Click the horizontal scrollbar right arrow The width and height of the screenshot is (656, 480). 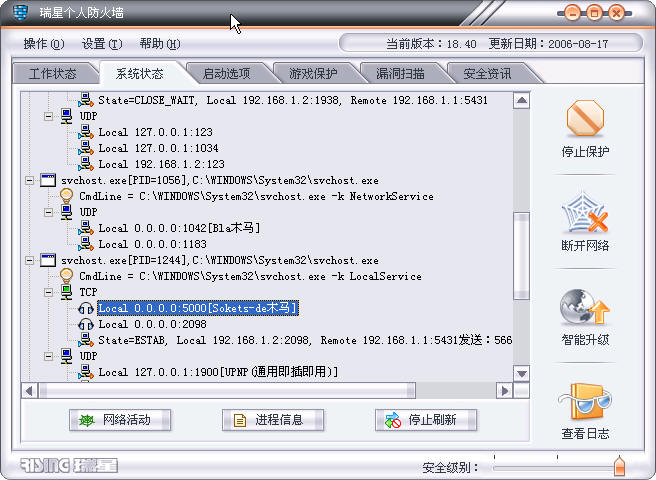(505, 391)
